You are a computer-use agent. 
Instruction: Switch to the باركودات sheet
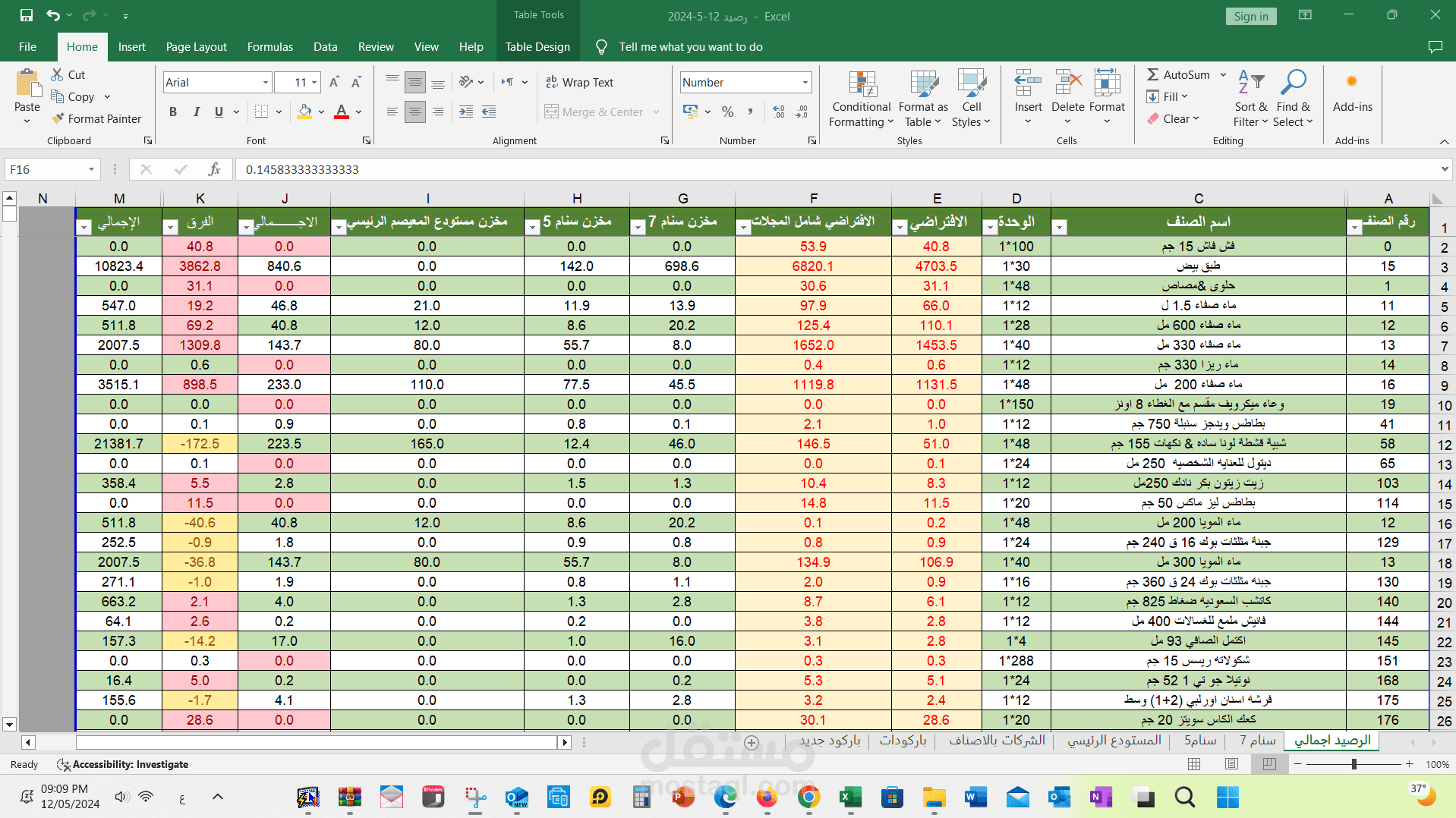[x=903, y=740]
